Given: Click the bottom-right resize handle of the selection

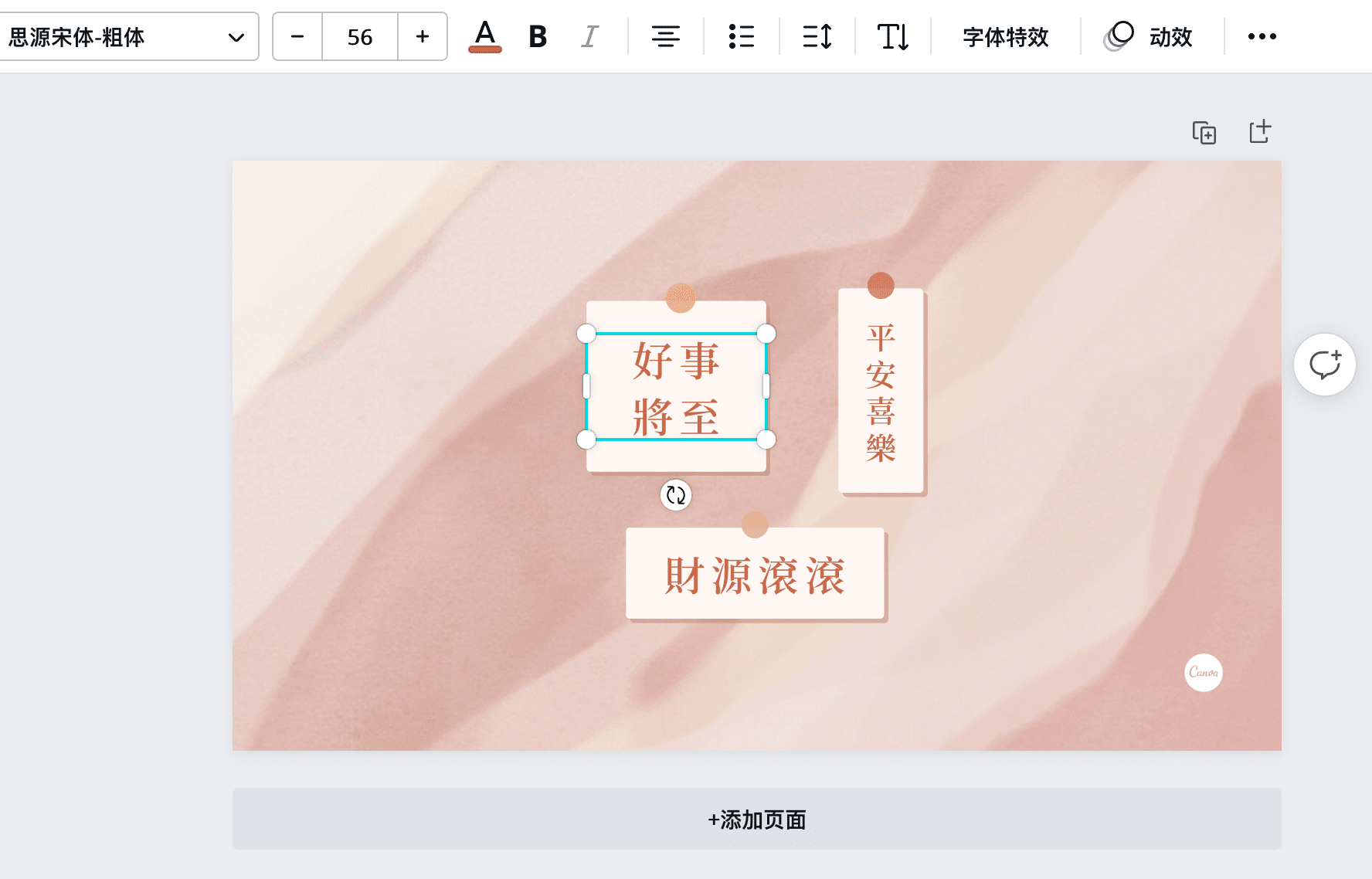Looking at the screenshot, I should [766, 439].
